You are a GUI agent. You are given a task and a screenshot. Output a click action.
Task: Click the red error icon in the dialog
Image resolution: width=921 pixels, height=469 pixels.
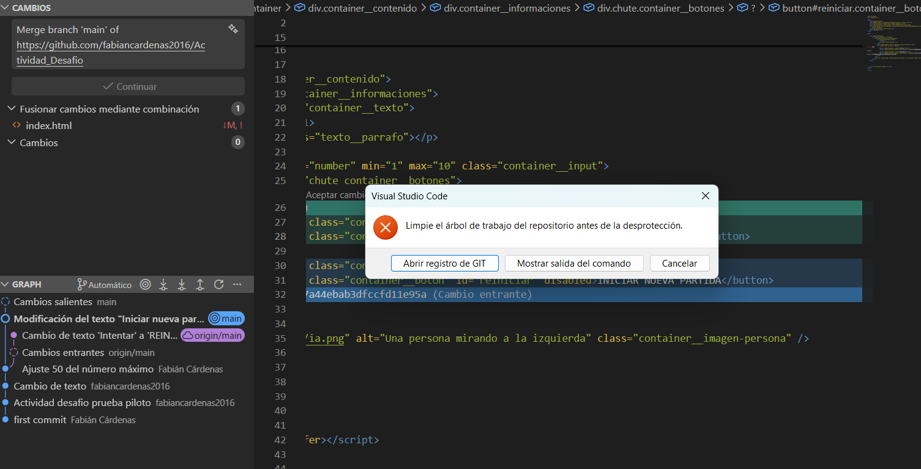click(x=385, y=227)
